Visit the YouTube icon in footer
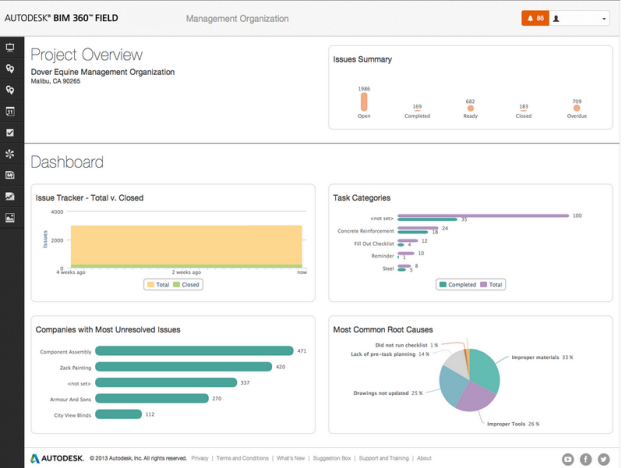 coord(568,459)
